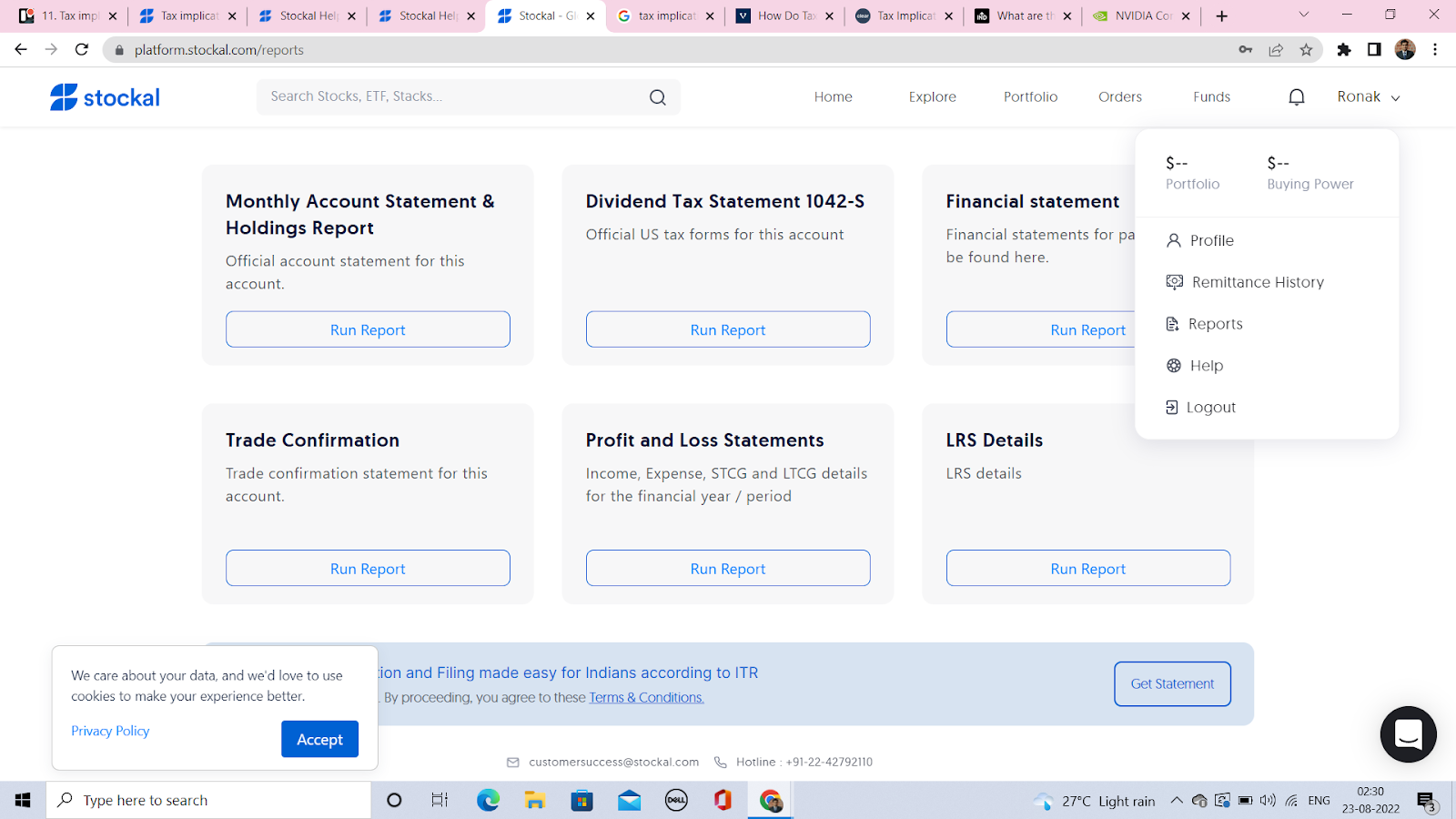1456x819 pixels.
Task: Open the browser extensions puzzle icon
Action: (1344, 49)
